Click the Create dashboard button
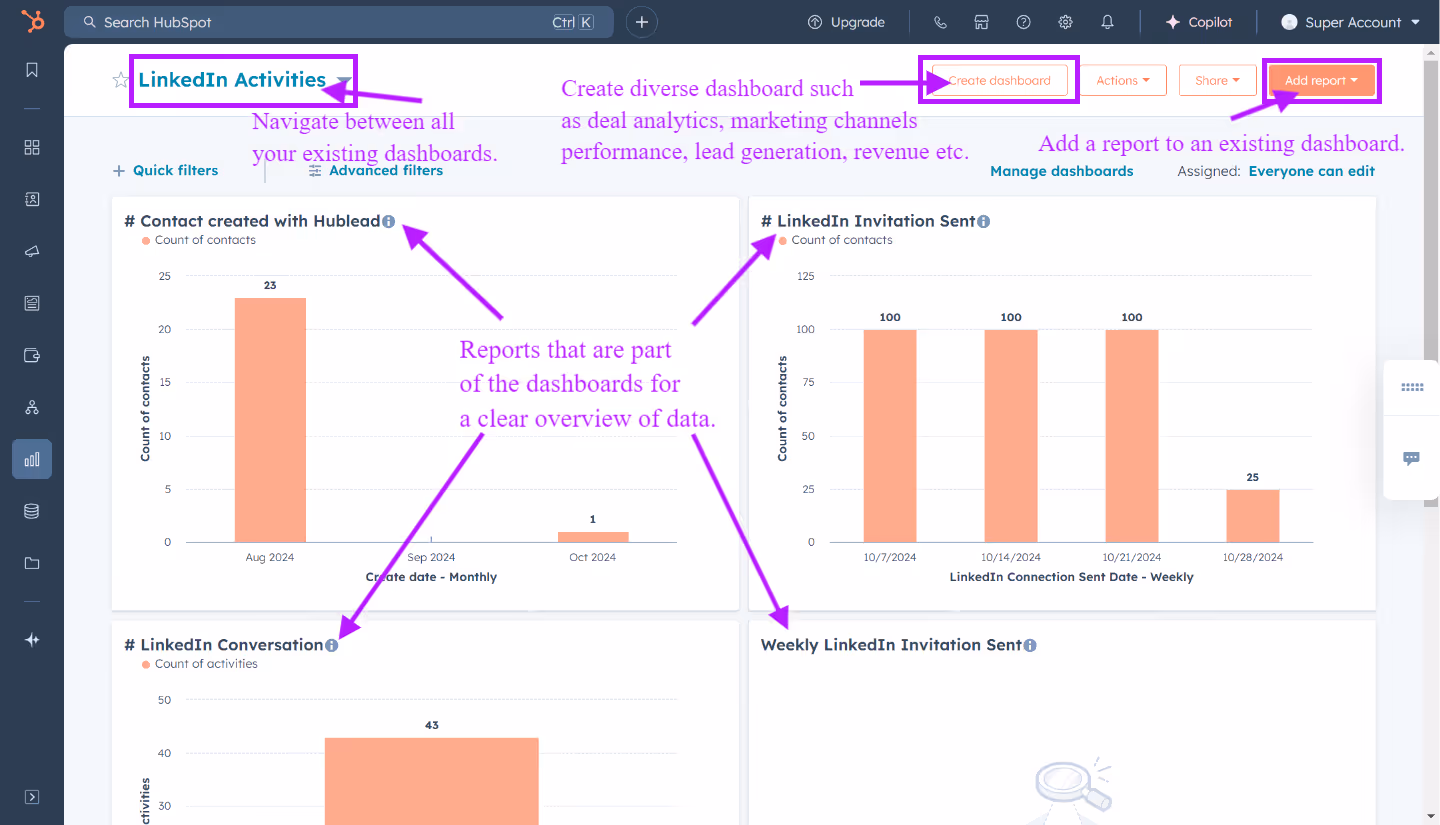Image resolution: width=1440 pixels, height=825 pixels. pyautogui.click(x=998, y=80)
